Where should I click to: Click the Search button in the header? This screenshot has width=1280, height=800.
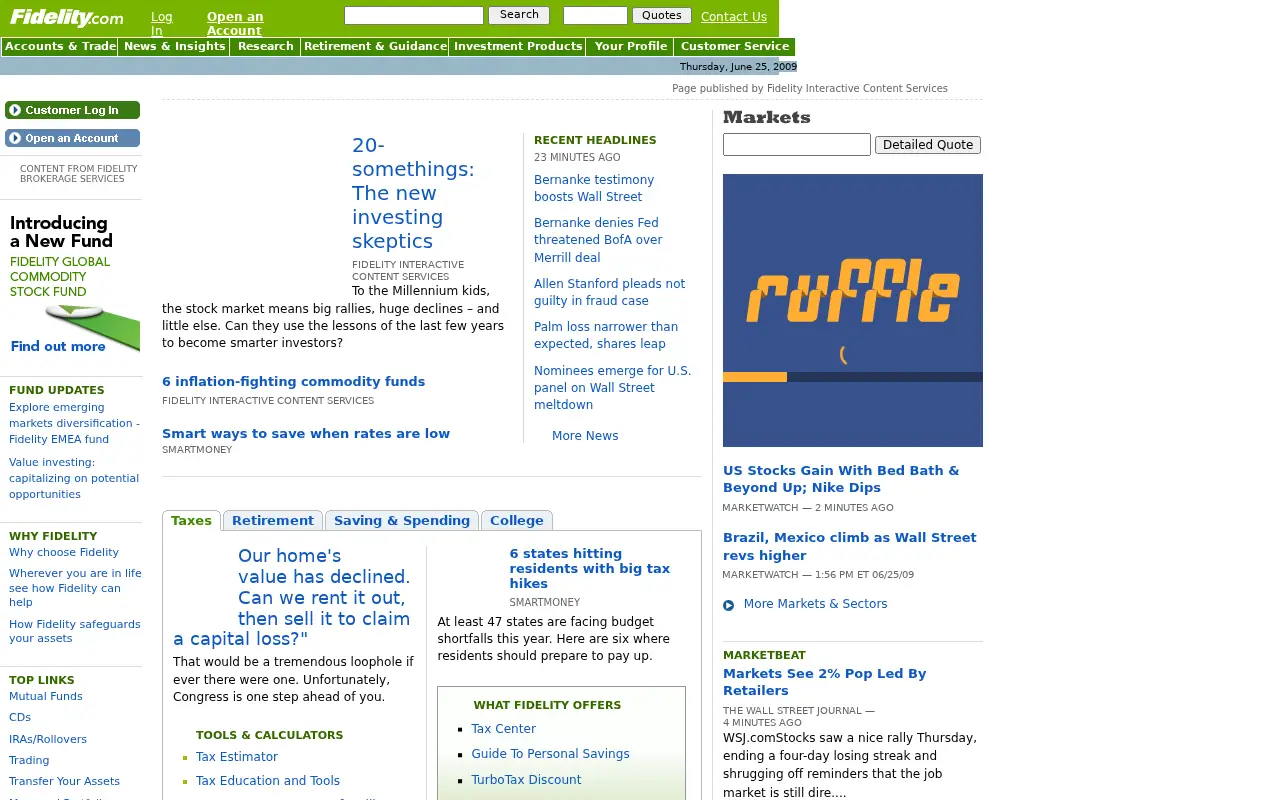(519, 15)
